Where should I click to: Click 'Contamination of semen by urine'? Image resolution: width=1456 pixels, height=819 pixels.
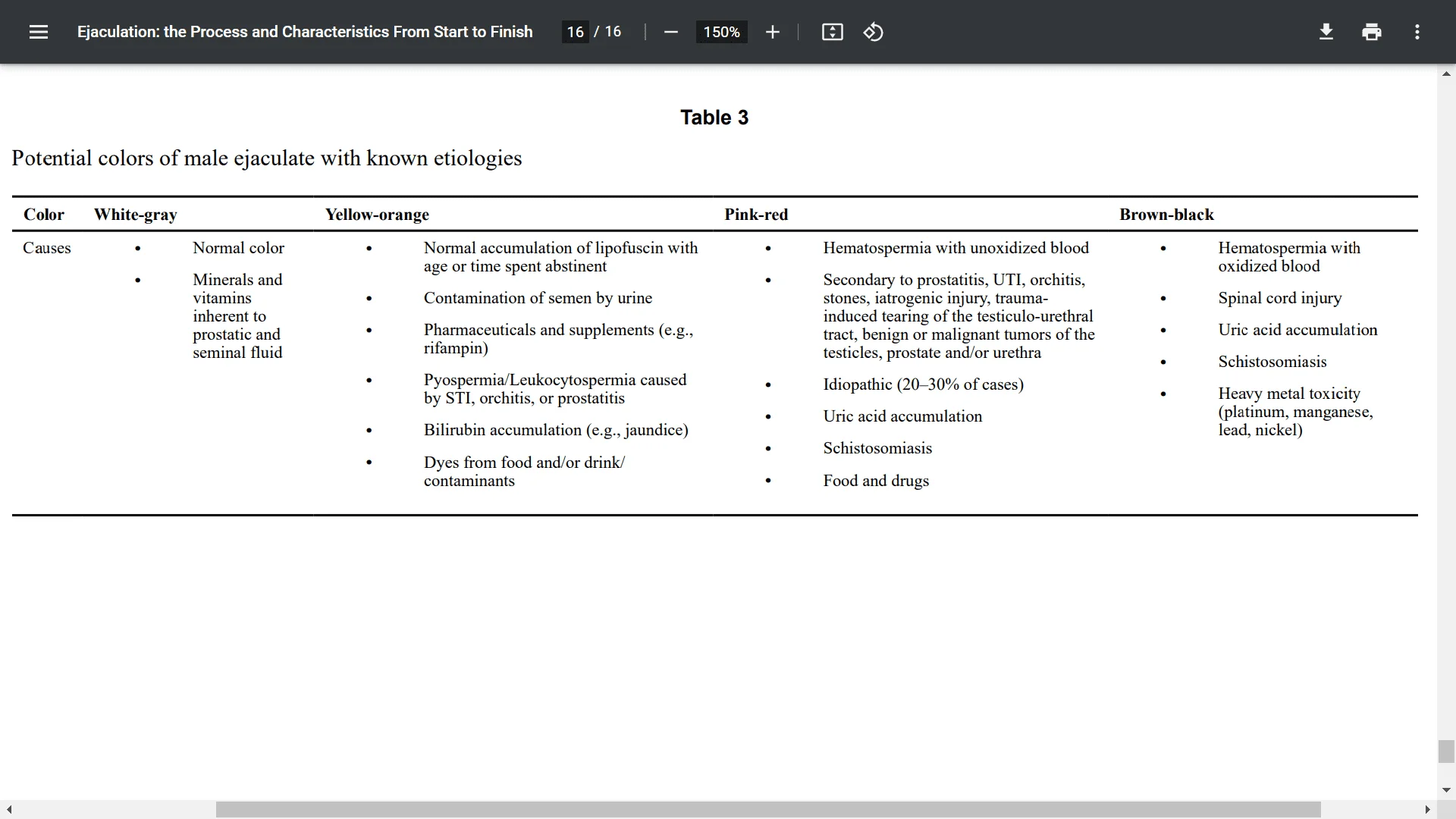pos(538,298)
